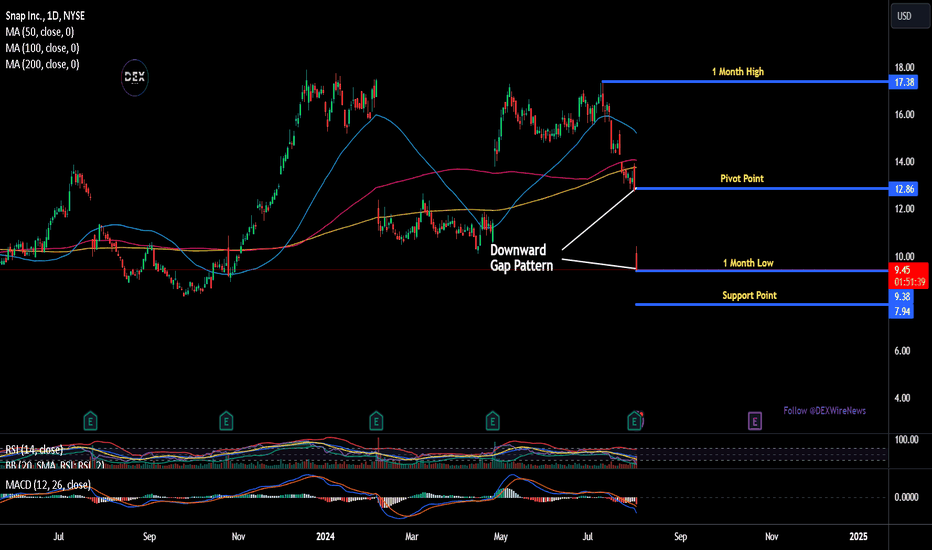This screenshot has height=550, width=932.
Task: Click the 9.38 price tag
Action: (x=902, y=296)
